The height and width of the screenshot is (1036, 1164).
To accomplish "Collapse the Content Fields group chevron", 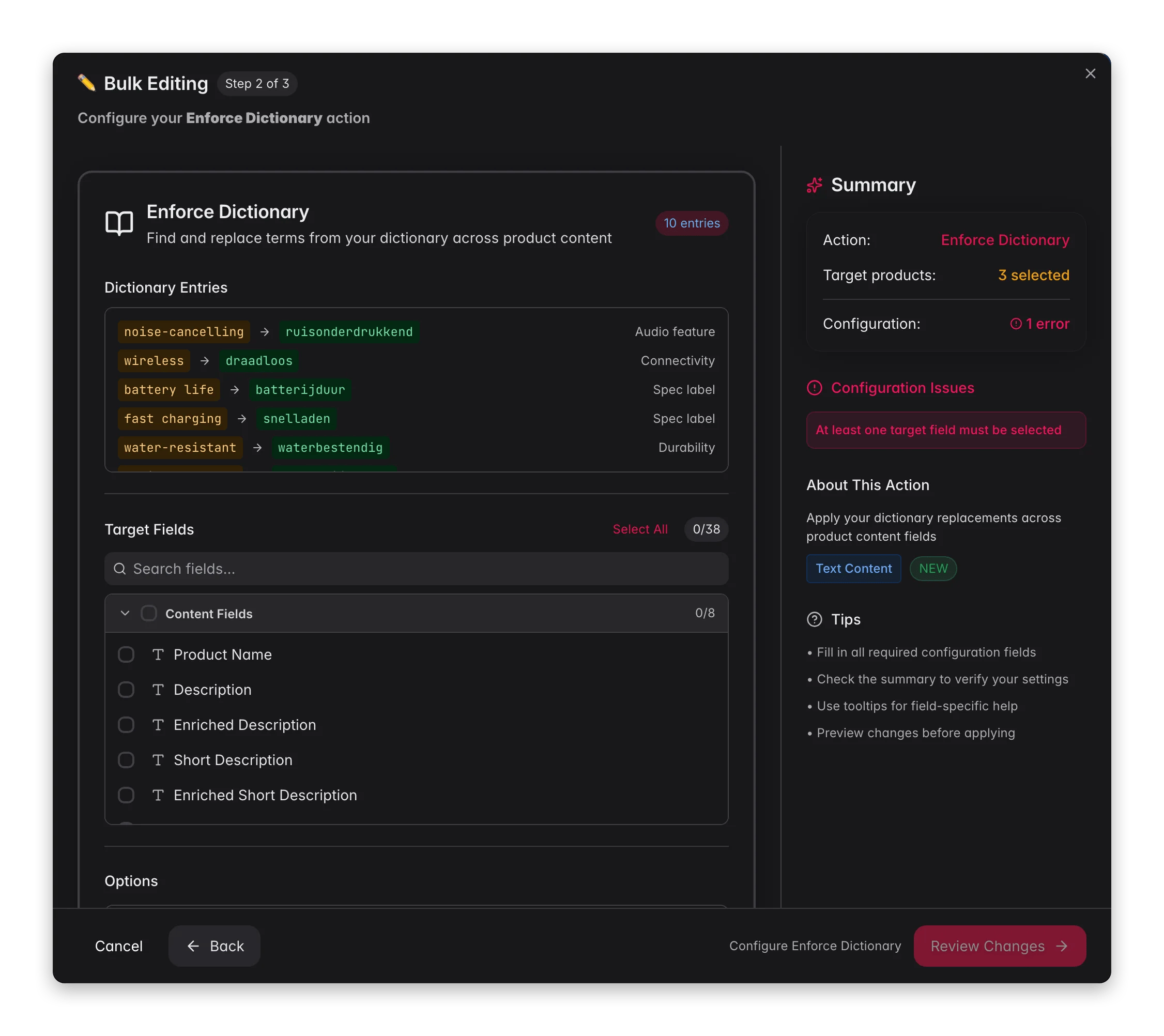I will click(x=125, y=614).
